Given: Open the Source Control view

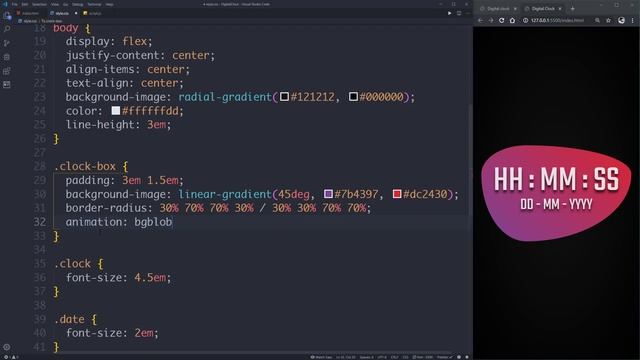Looking at the screenshot, I should [7, 43].
